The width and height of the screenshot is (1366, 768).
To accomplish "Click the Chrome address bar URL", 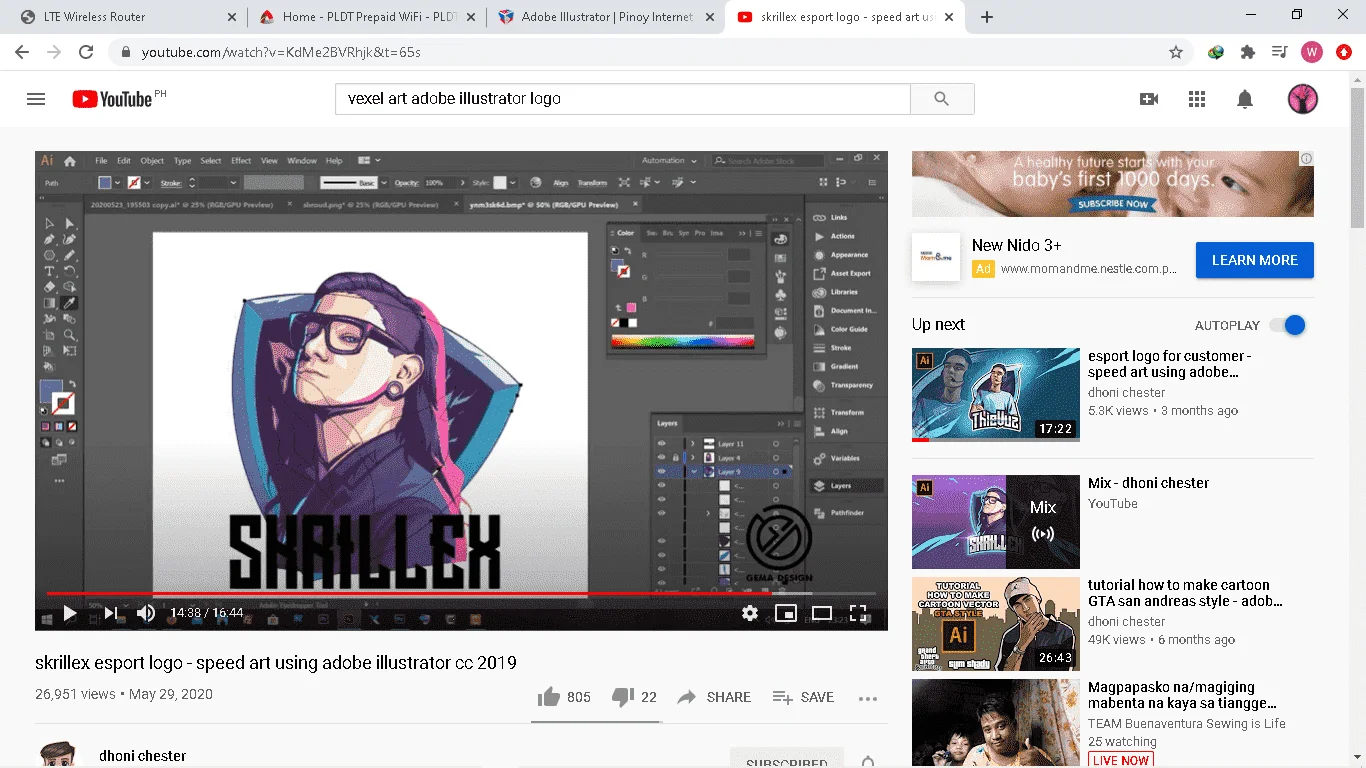I will (x=281, y=52).
